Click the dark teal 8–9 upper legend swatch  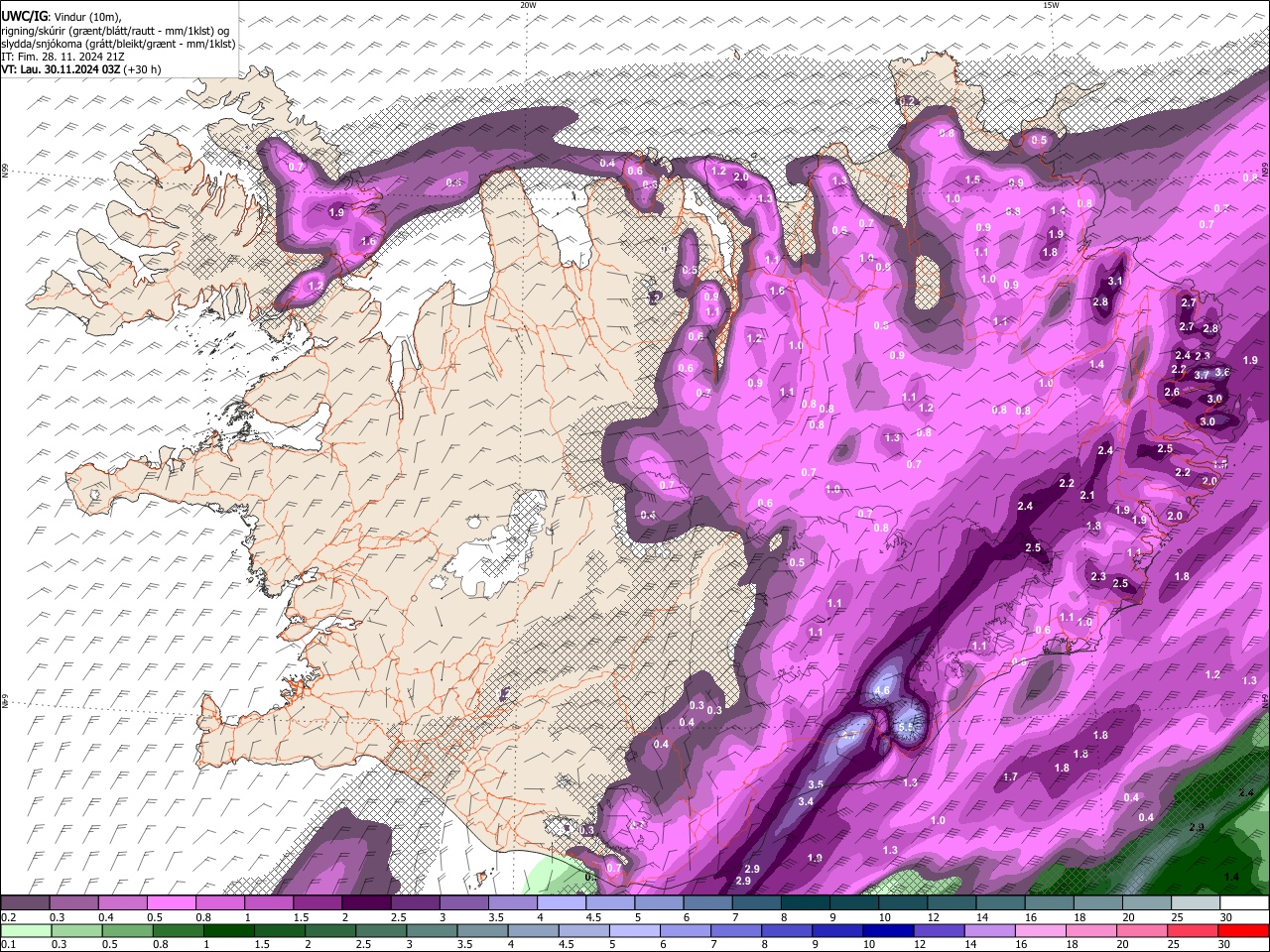(806, 902)
